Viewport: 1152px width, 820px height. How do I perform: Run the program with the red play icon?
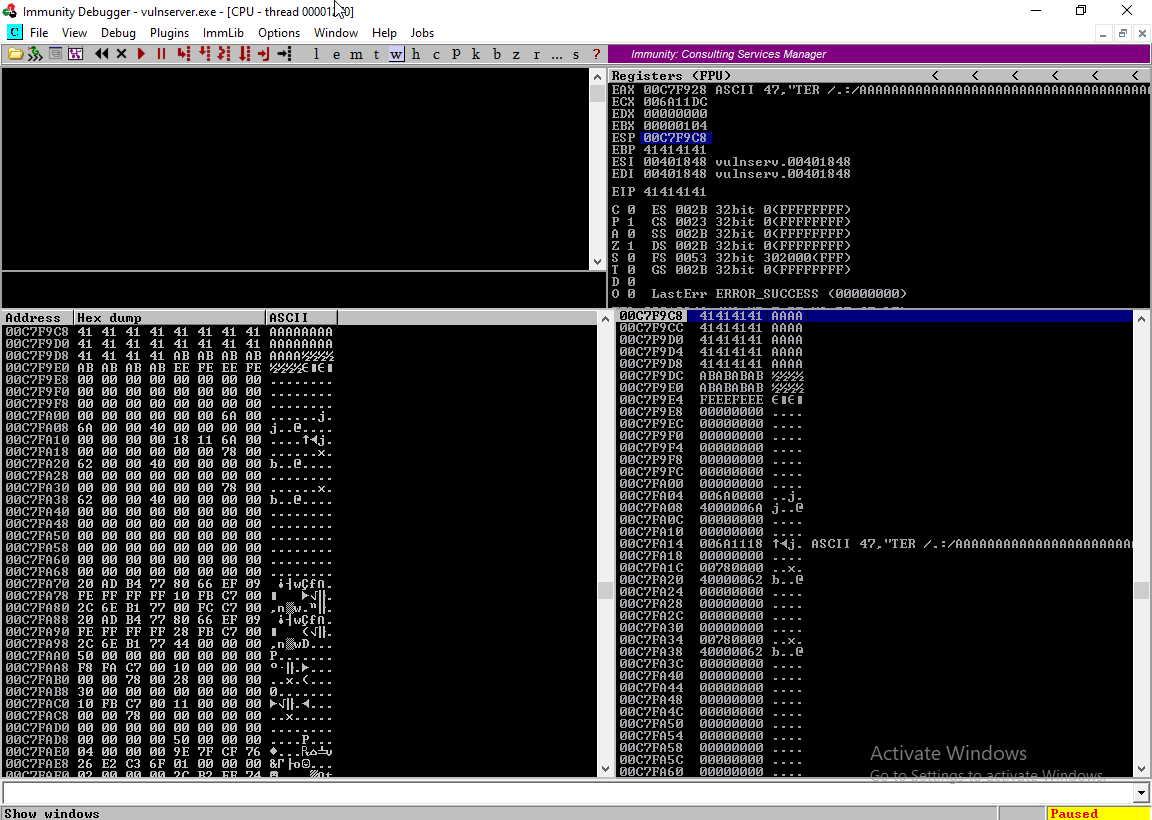(x=141, y=54)
